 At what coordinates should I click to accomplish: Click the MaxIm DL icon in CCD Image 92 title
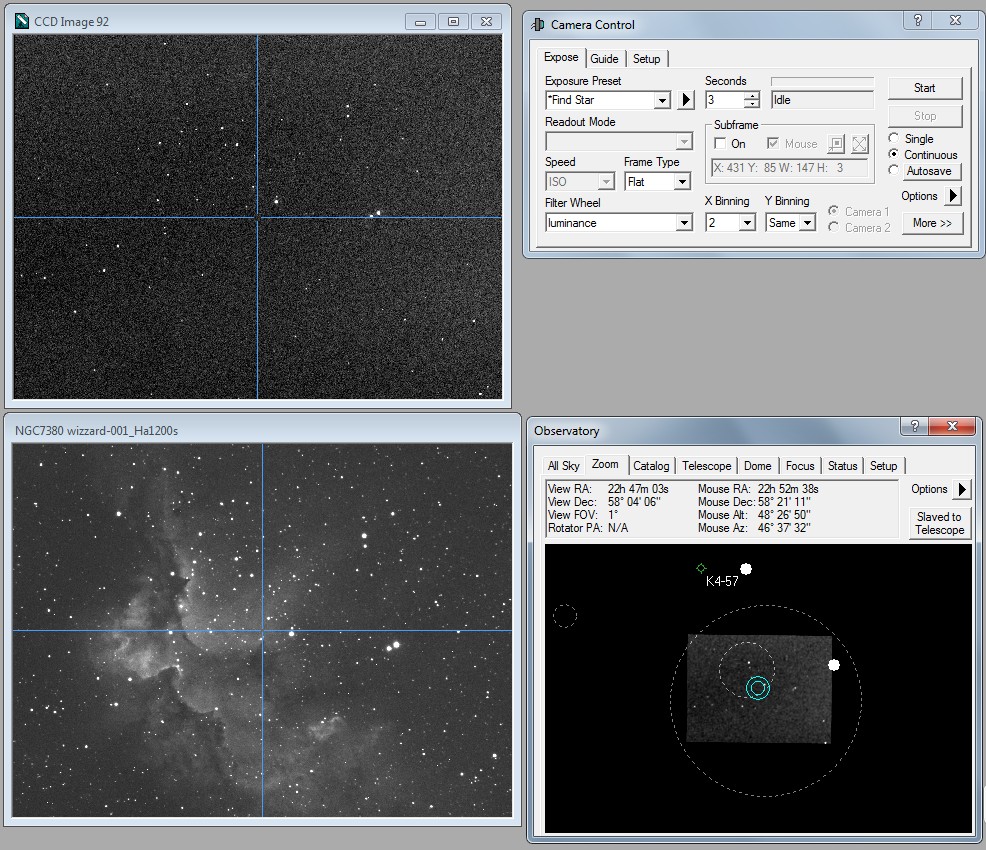(22, 21)
